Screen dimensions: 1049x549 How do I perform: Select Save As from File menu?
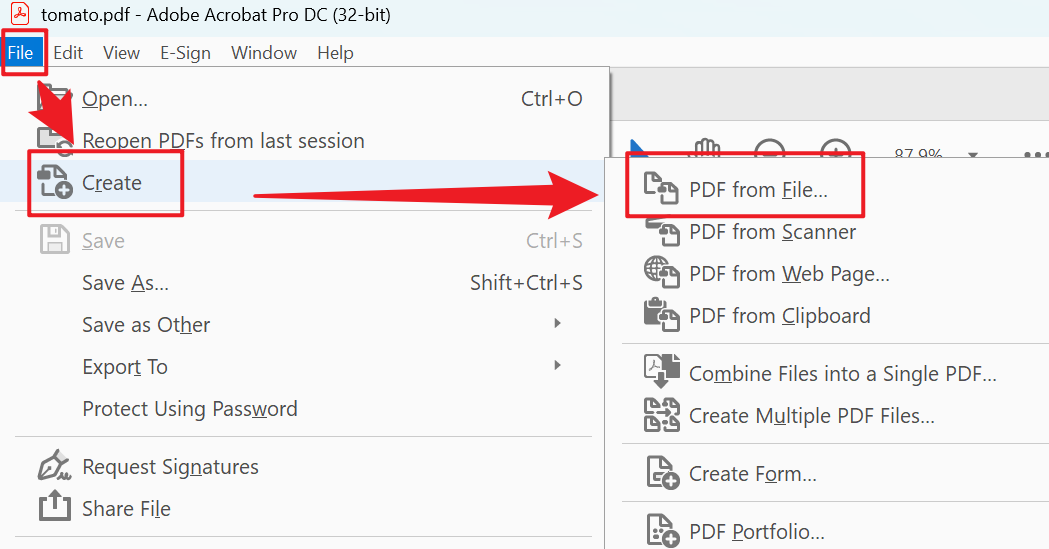pyautogui.click(x=125, y=283)
